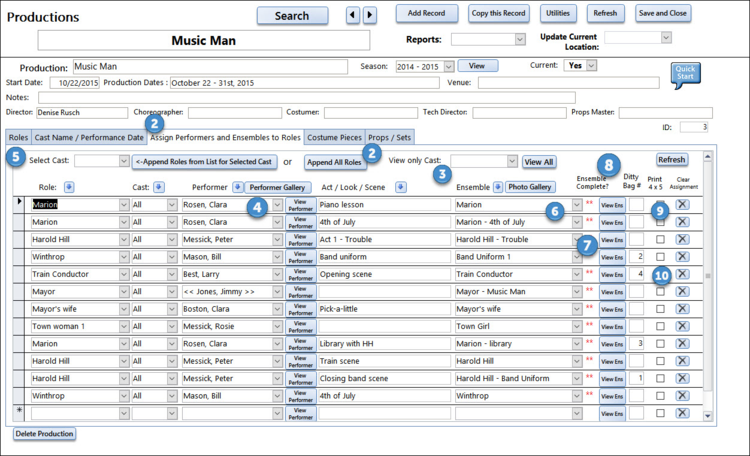This screenshot has height=456, width=750.
Task: View Ens for Train Conductor ensemble
Action: 612,275
